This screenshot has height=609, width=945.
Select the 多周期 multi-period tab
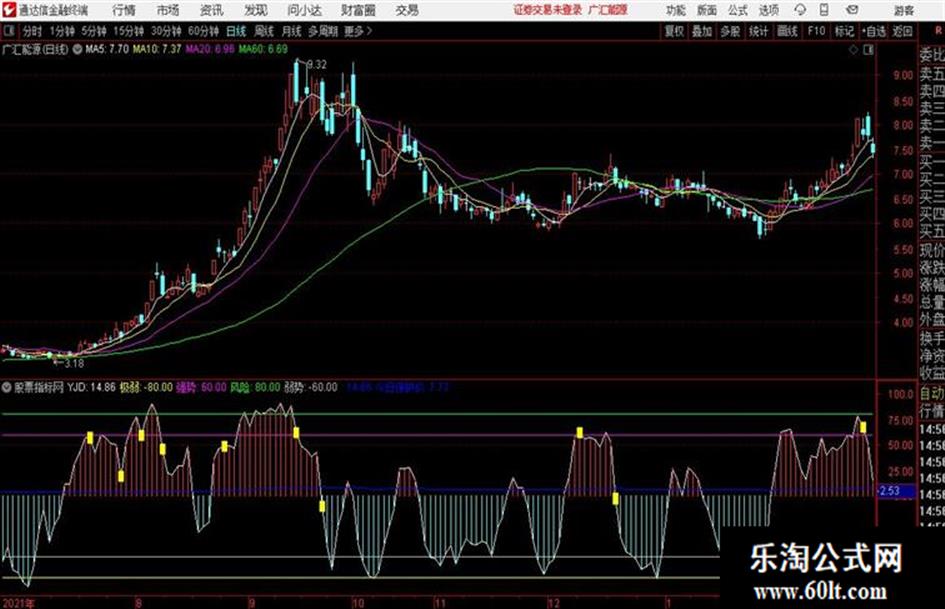pos(323,31)
